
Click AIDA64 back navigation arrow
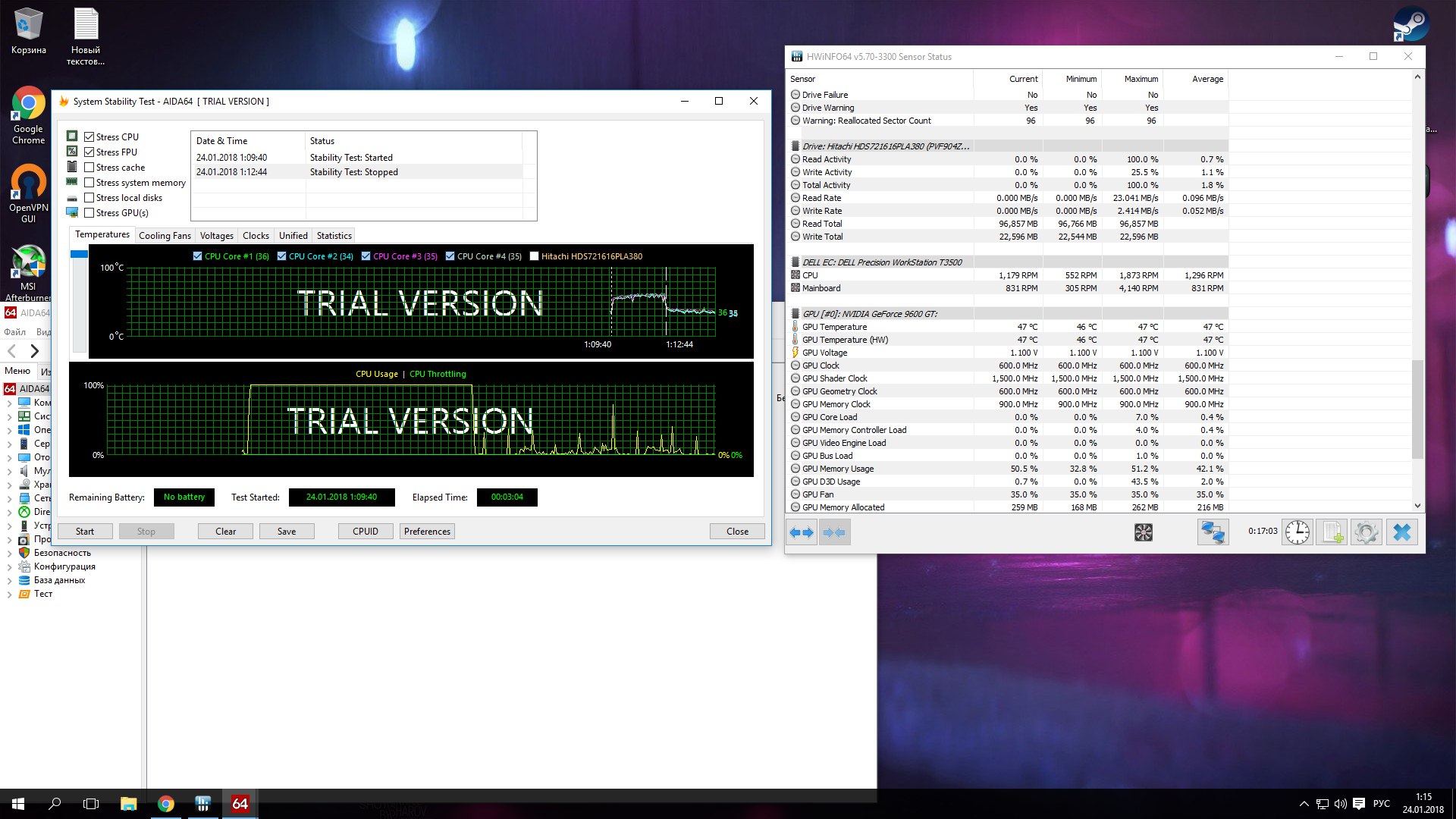(x=11, y=351)
